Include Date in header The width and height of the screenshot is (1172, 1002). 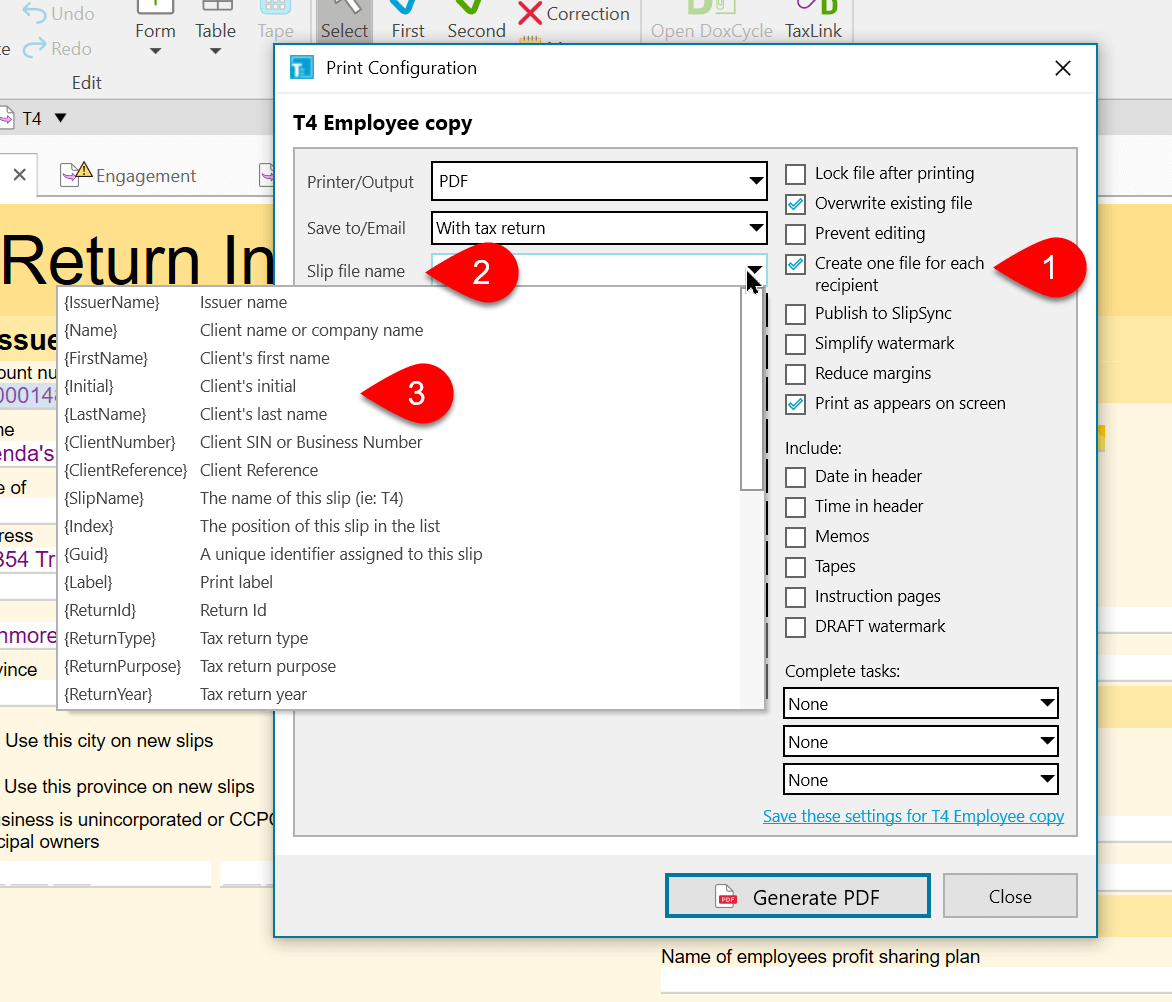coord(795,477)
